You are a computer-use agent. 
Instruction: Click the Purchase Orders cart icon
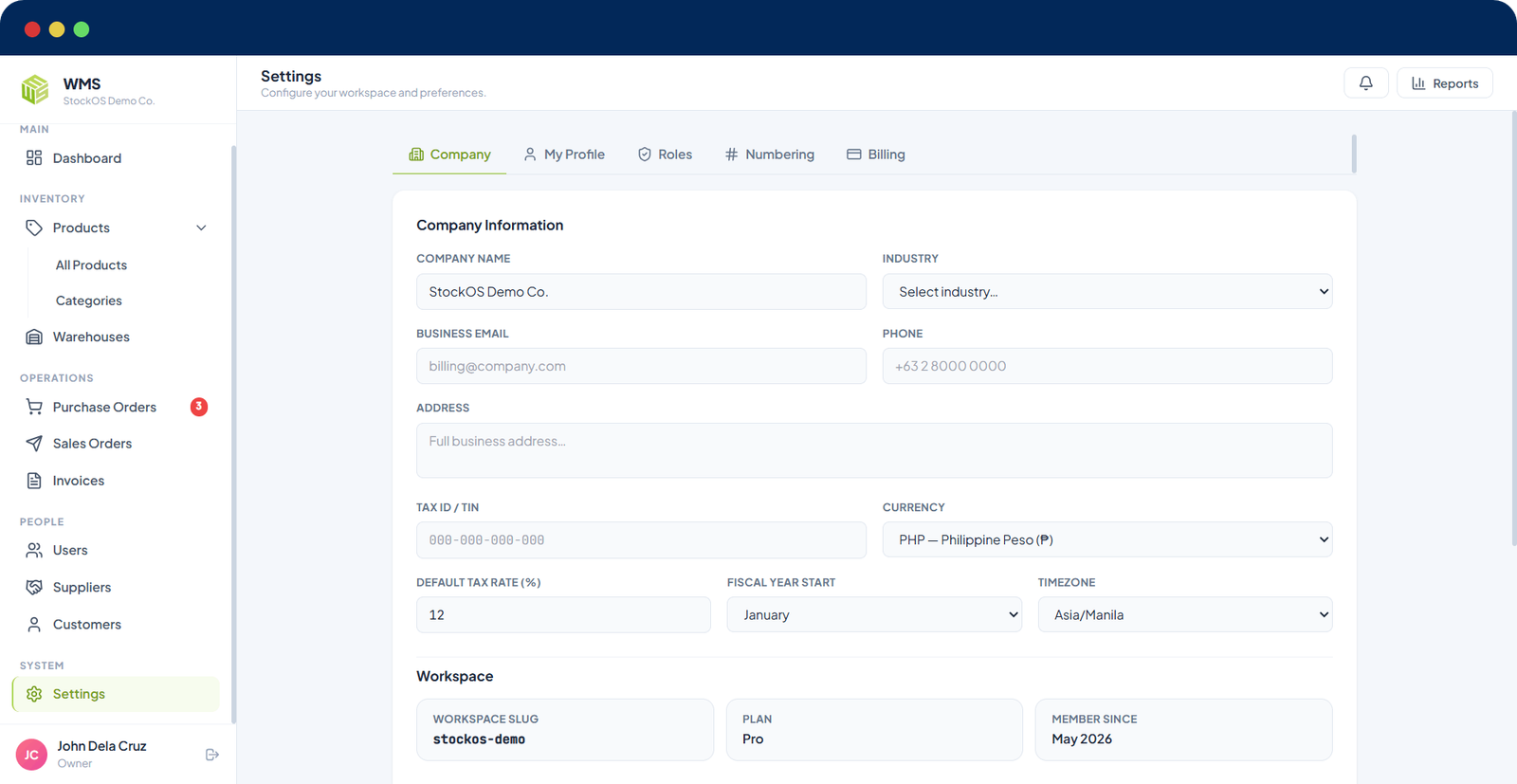(34, 407)
